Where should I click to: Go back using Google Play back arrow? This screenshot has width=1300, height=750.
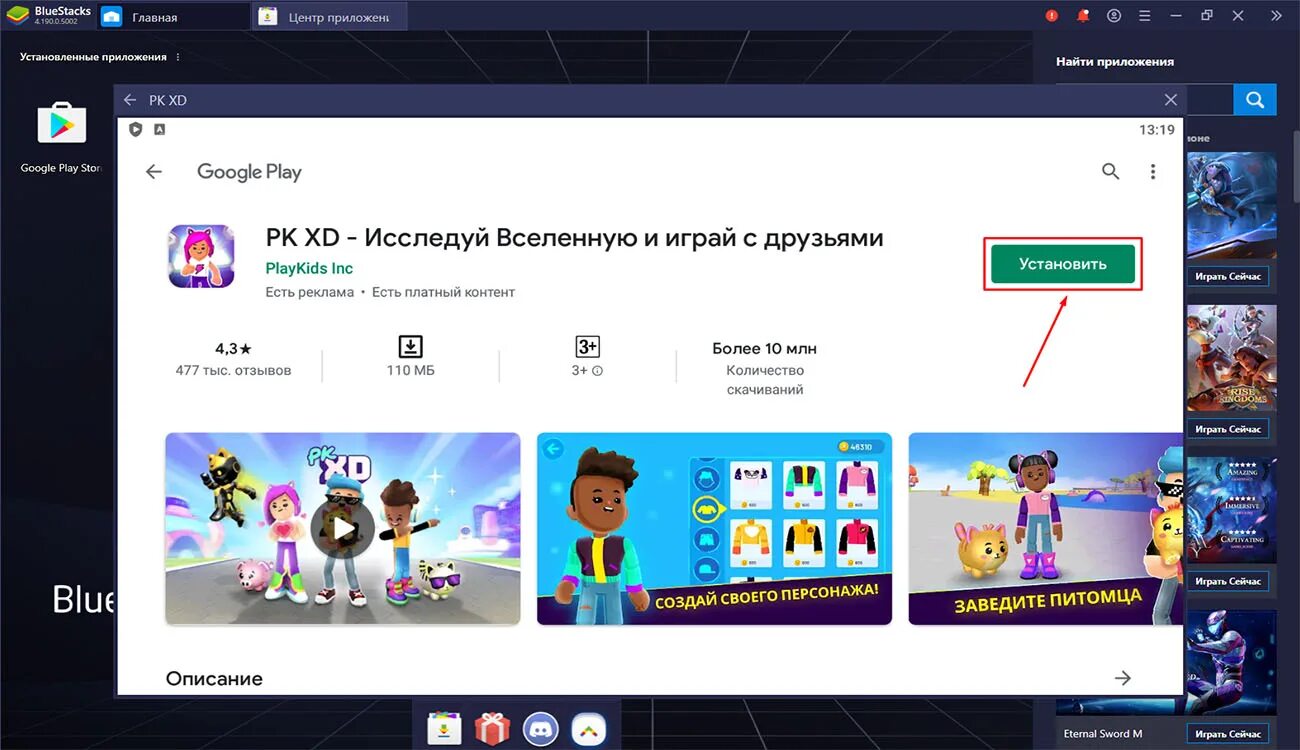point(153,172)
